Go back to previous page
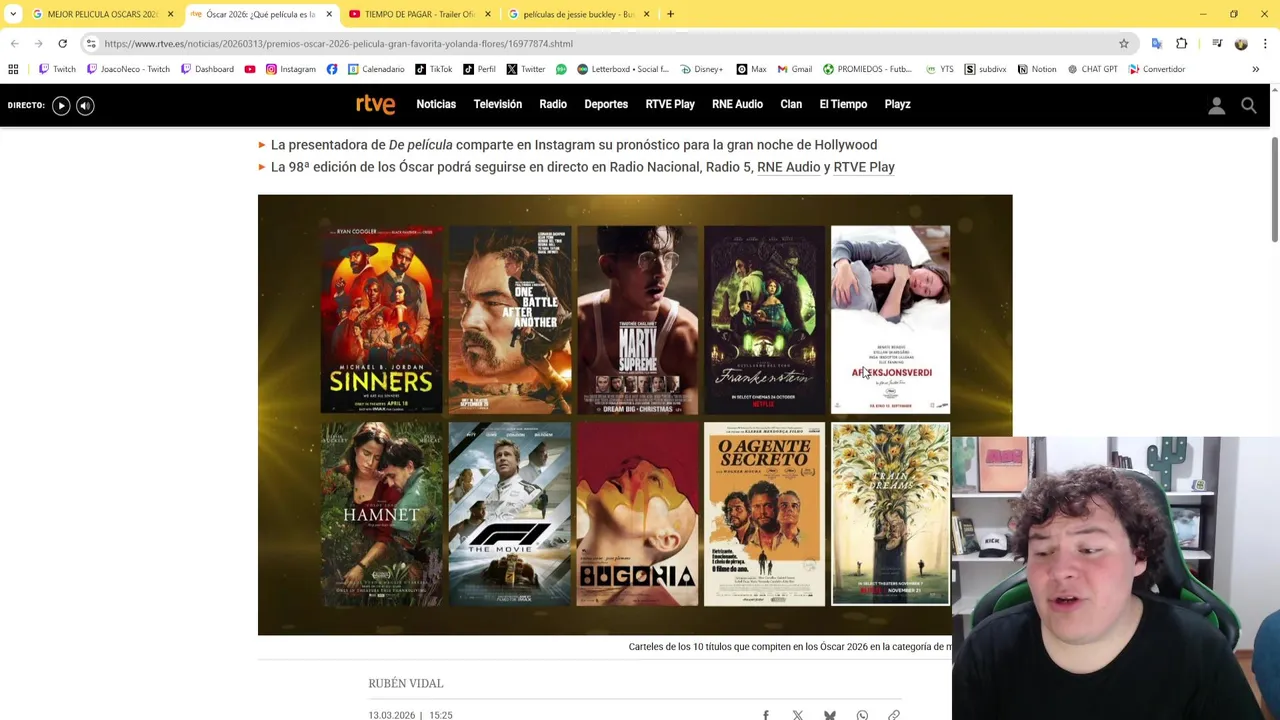This screenshot has width=1280, height=720. click(15, 44)
